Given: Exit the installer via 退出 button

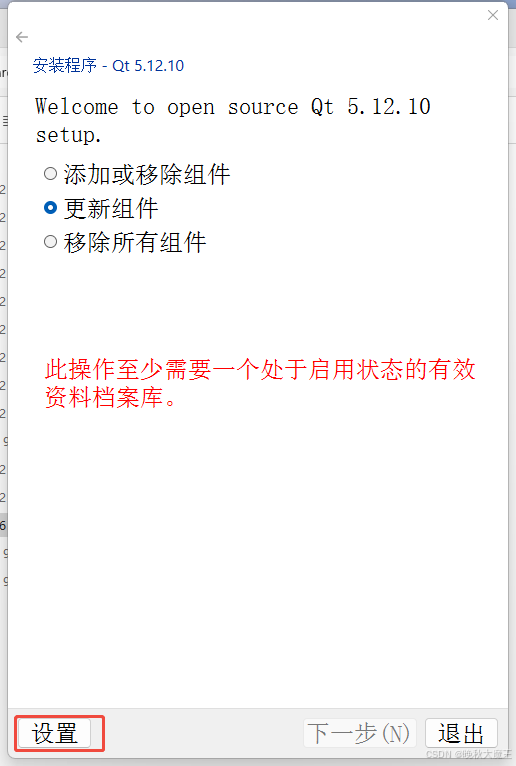Looking at the screenshot, I should [x=461, y=733].
